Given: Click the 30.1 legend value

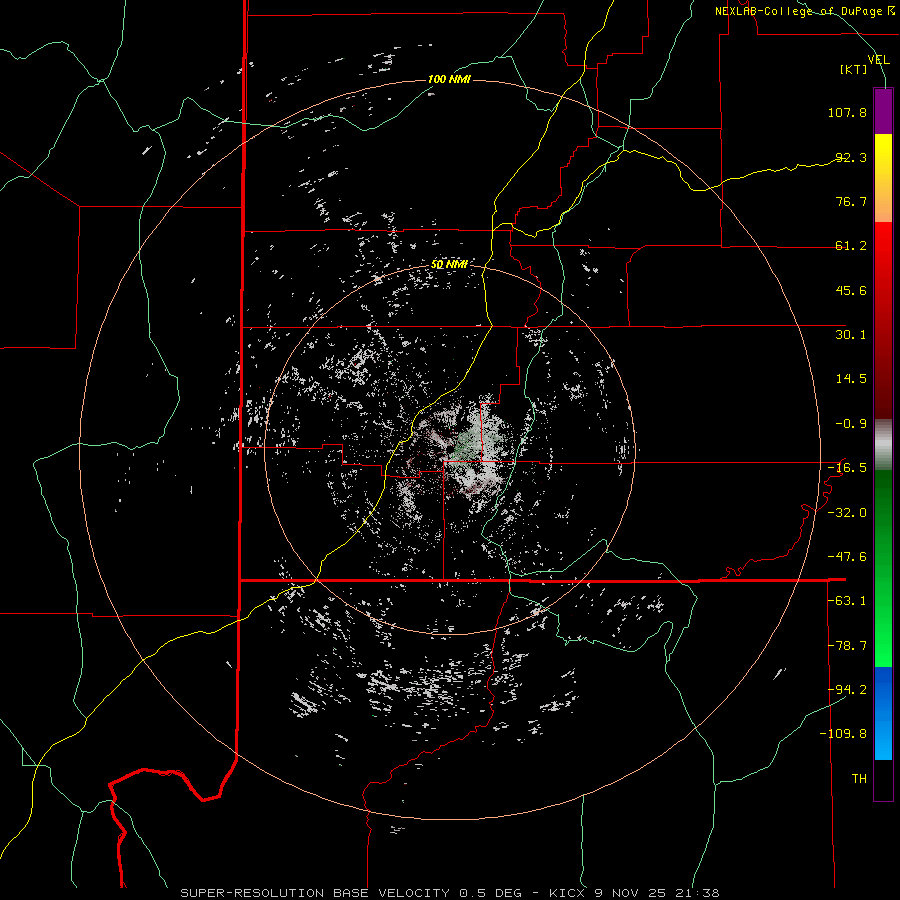Looking at the screenshot, I should click(851, 335).
